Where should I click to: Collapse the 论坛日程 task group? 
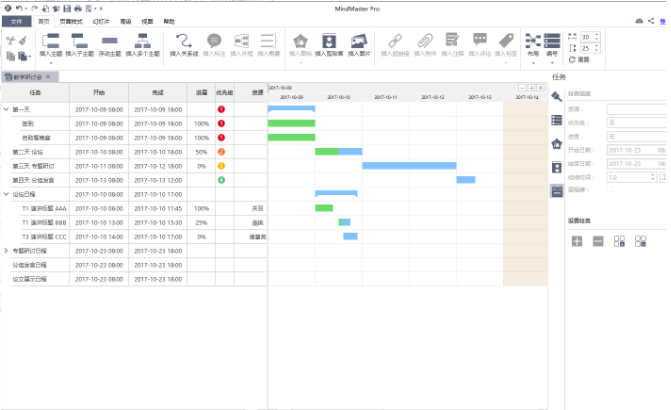coord(6,194)
